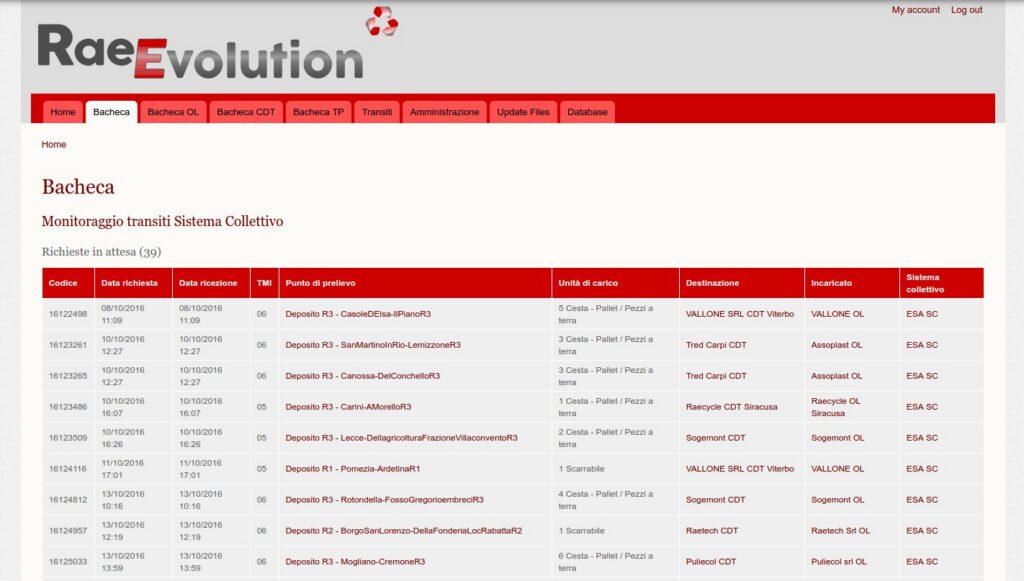Viewport: 1024px width, 581px height.
Task: Open Deposito R3 - Rotondella-FossoGregorioembreciR3 link
Action: point(384,500)
